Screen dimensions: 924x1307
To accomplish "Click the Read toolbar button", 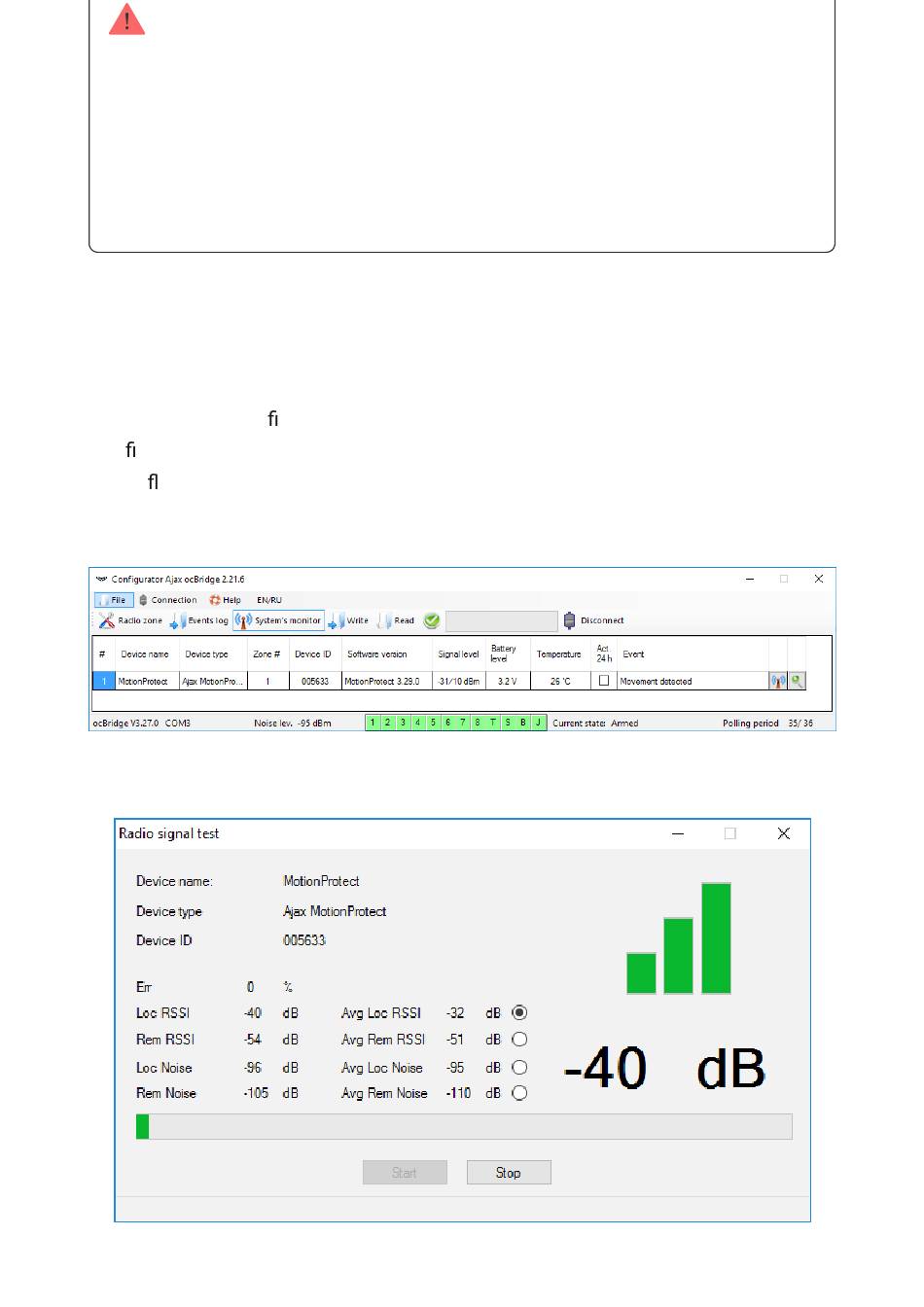I will tap(396, 620).
